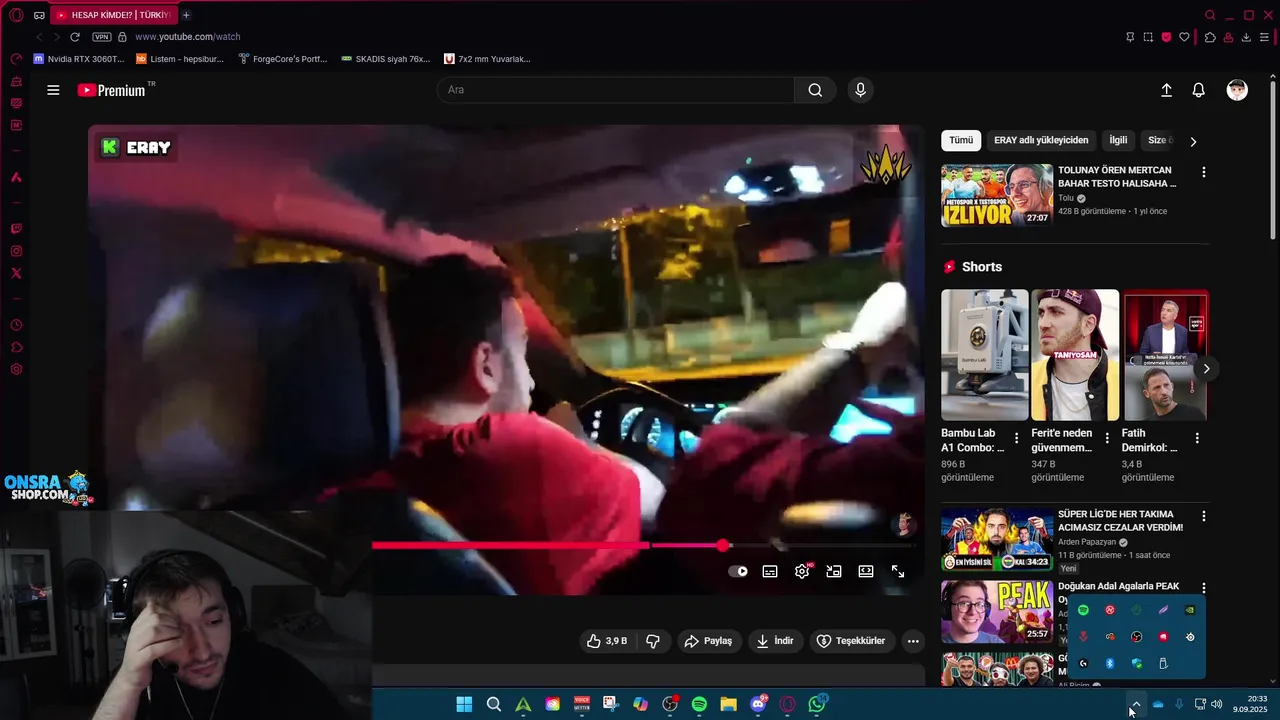The image size is (1280, 720).
Task: Switch to HESAP KİMDE!? browser tab
Action: coord(112,15)
